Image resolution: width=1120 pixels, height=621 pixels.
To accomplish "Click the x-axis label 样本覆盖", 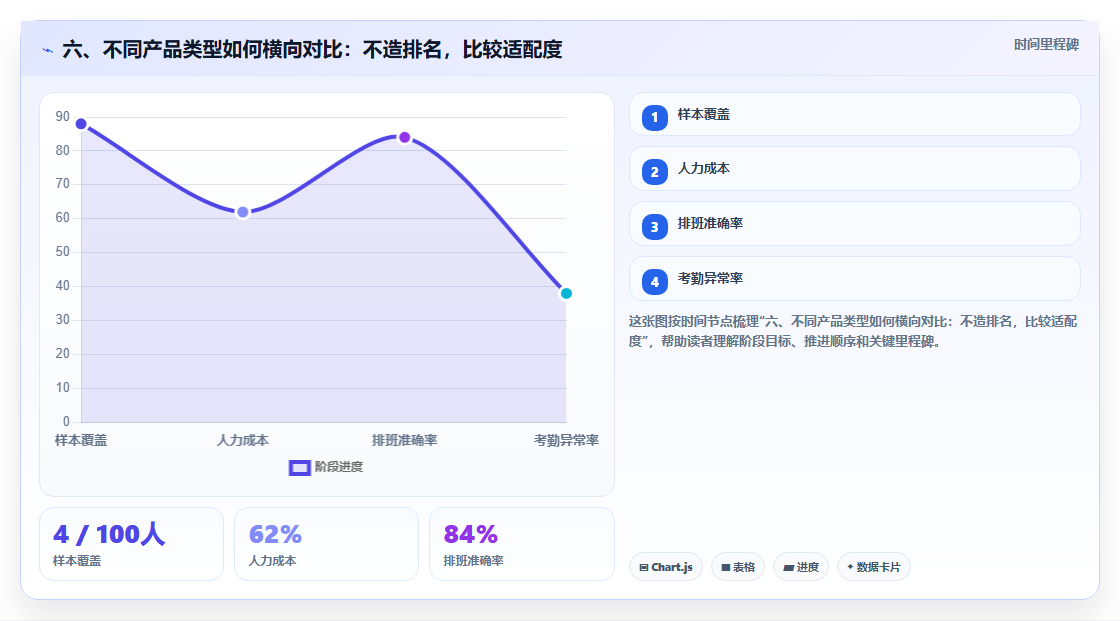I will point(81,441).
